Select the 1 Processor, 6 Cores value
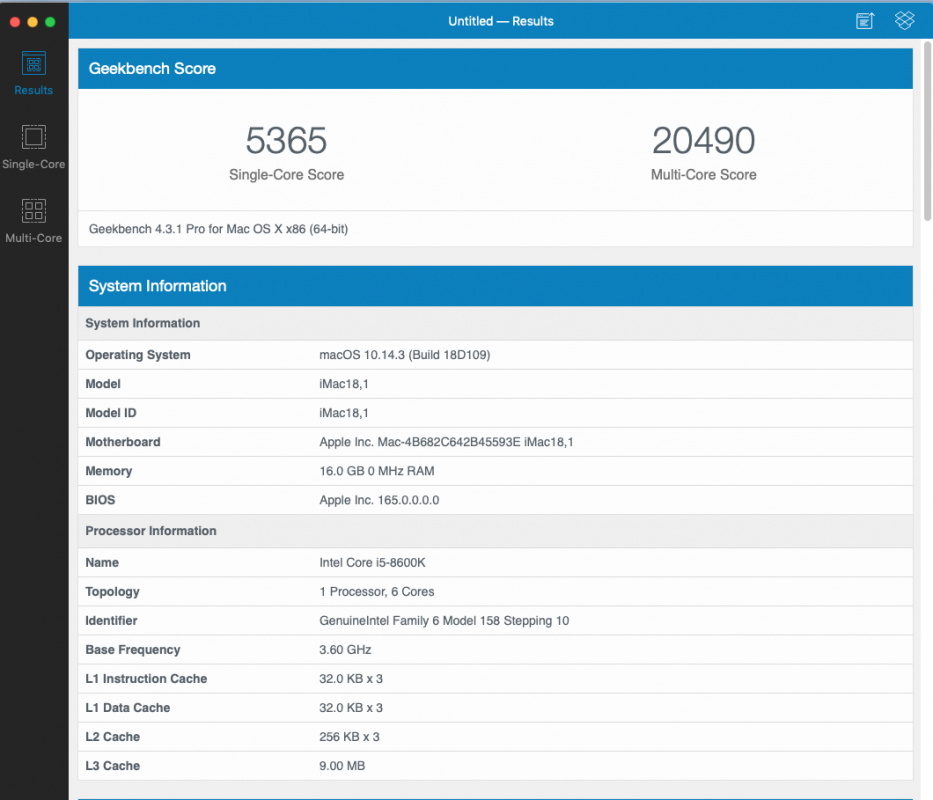933x800 pixels. coord(377,592)
